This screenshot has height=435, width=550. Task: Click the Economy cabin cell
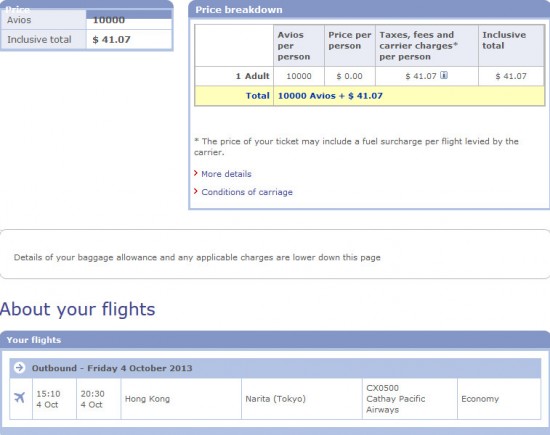[499, 399]
